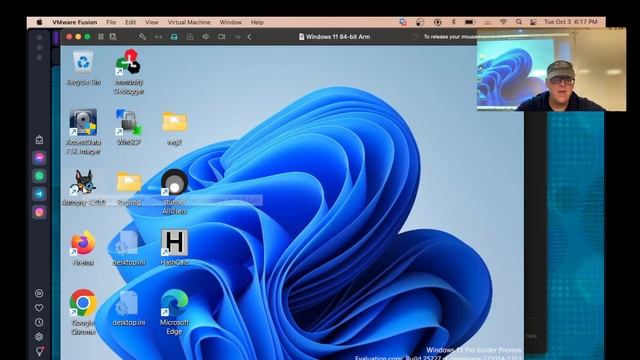The image size is (640, 360).
Task: Click the heart icon in left sidebar
Action: [39, 308]
